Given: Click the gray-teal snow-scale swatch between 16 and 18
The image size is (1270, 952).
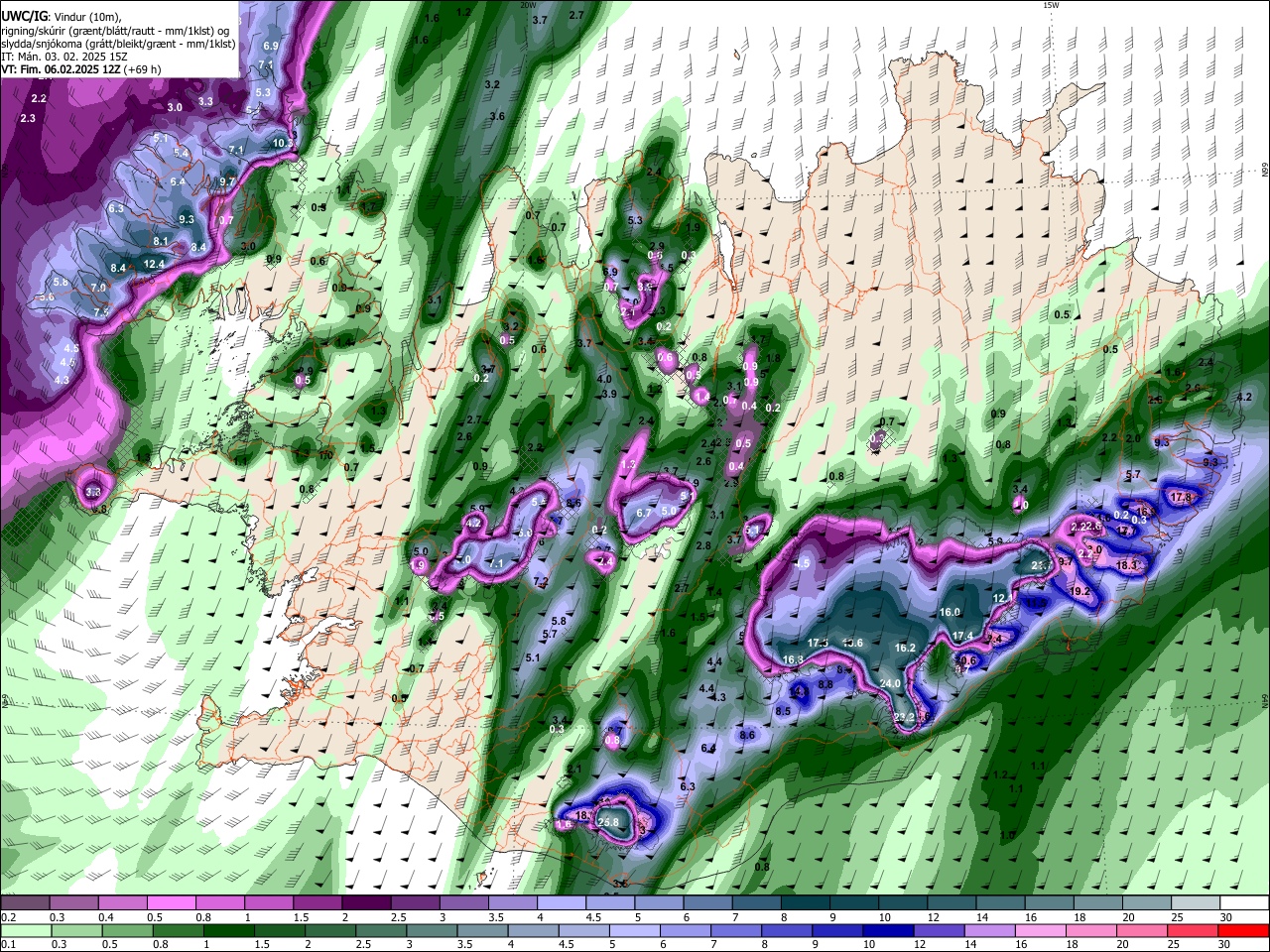Looking at the screenshot, I should click(x=1050, y=903).
